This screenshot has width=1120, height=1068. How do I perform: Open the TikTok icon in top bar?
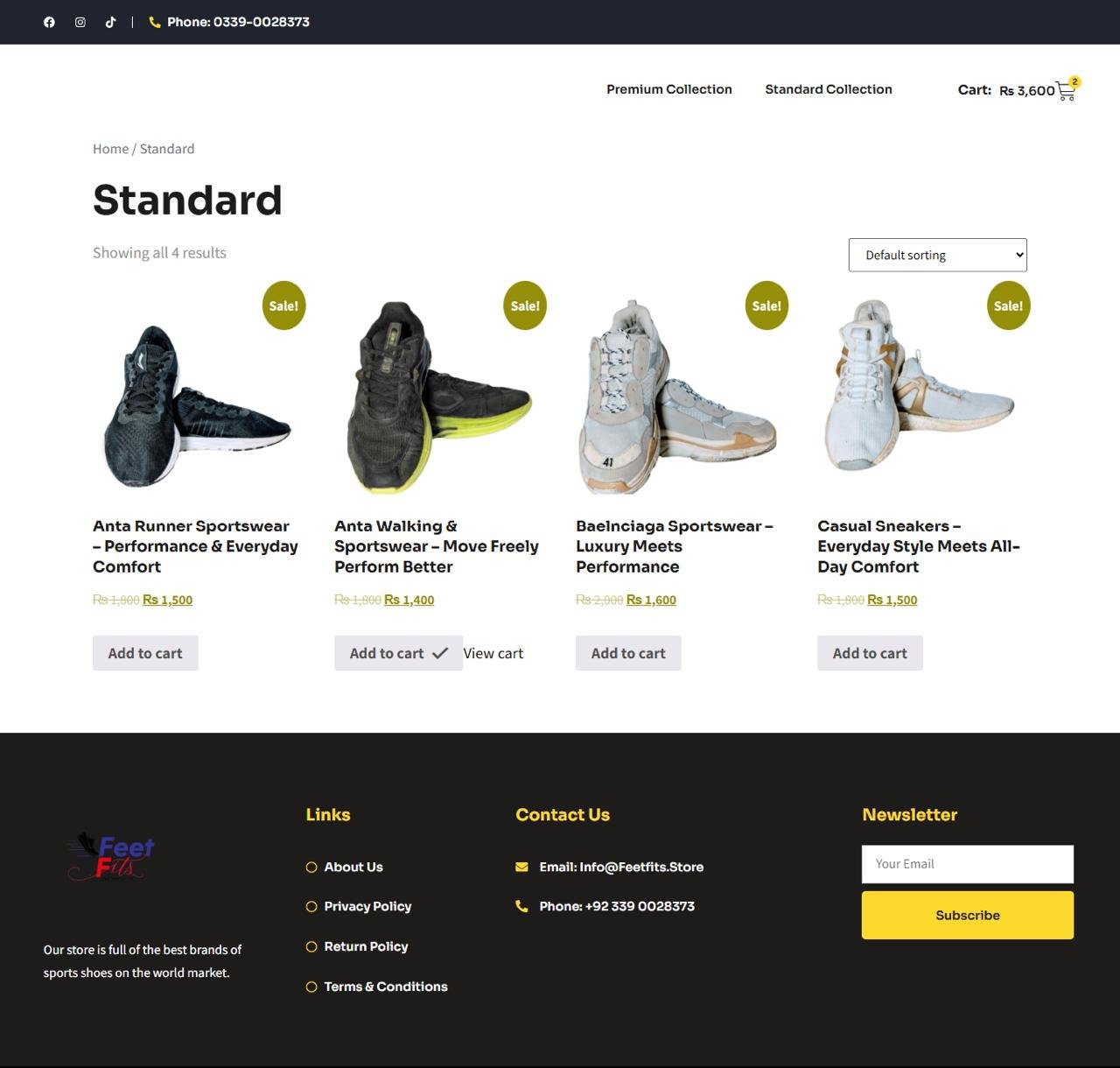click(110, 22)
